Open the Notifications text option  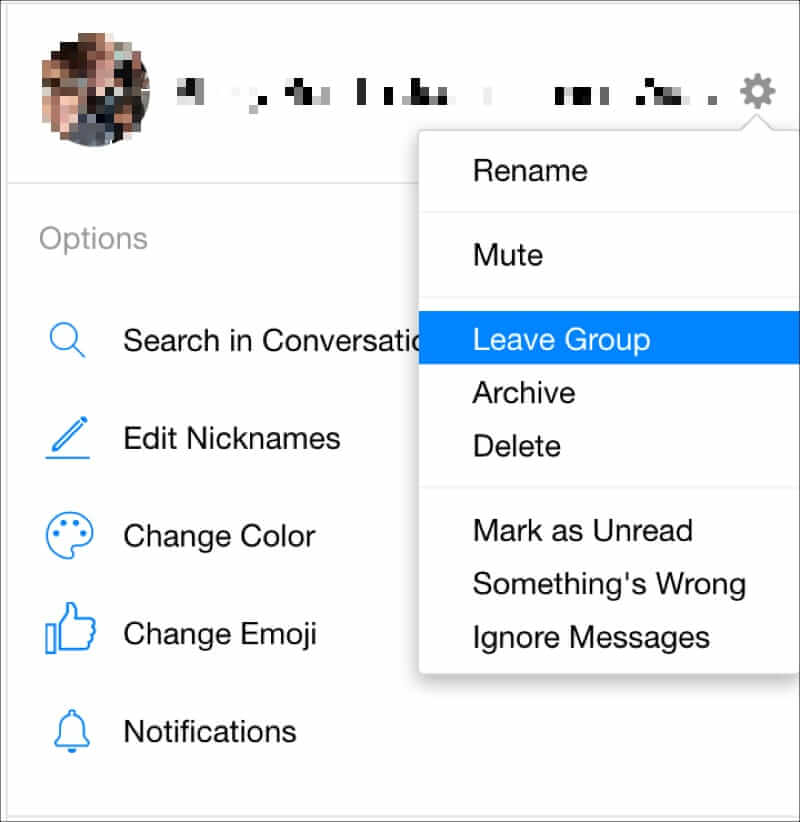pos(210,731)
